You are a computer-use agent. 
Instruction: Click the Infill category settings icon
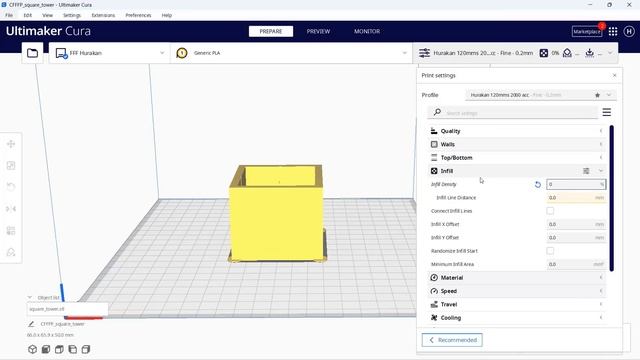[586, 171]
